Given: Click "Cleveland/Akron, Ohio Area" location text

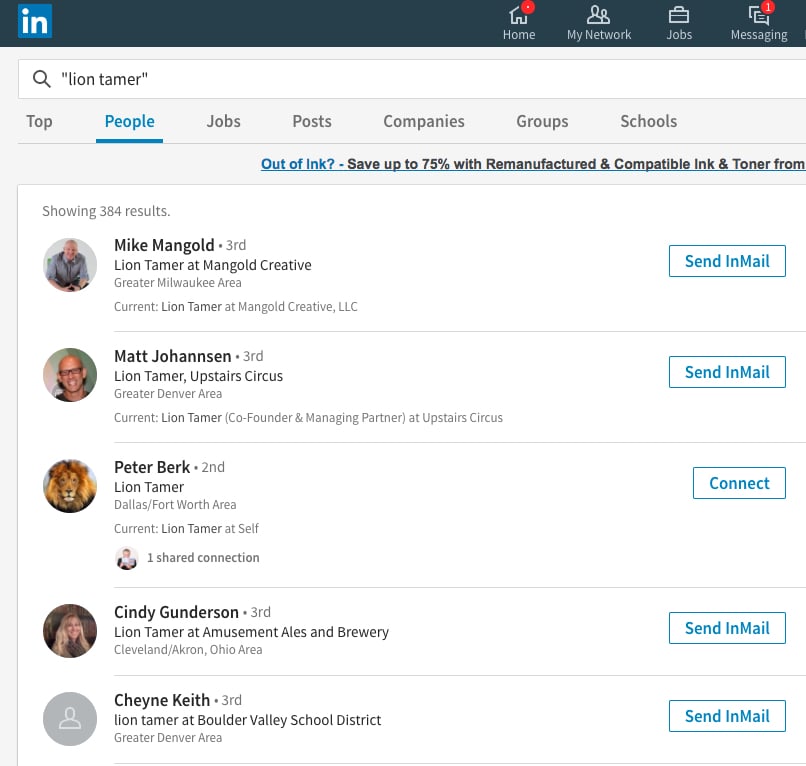Looking at the screenshot, I should coord(188,650).
